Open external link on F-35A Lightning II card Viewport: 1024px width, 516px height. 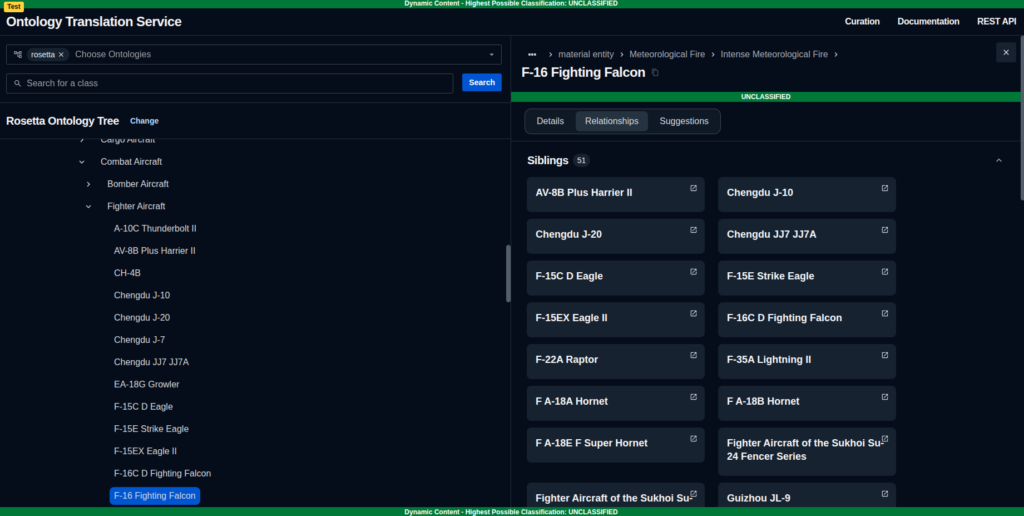pyautogui.click(x=885, y=355)
